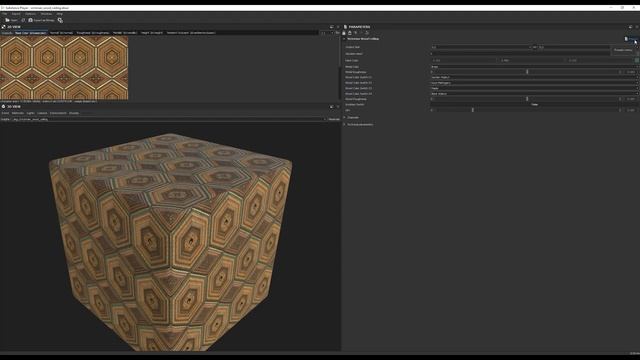Click the 2D view texture preview
Image resolution: width=640 pixels, height=360 pixels.
pos(64,68)
